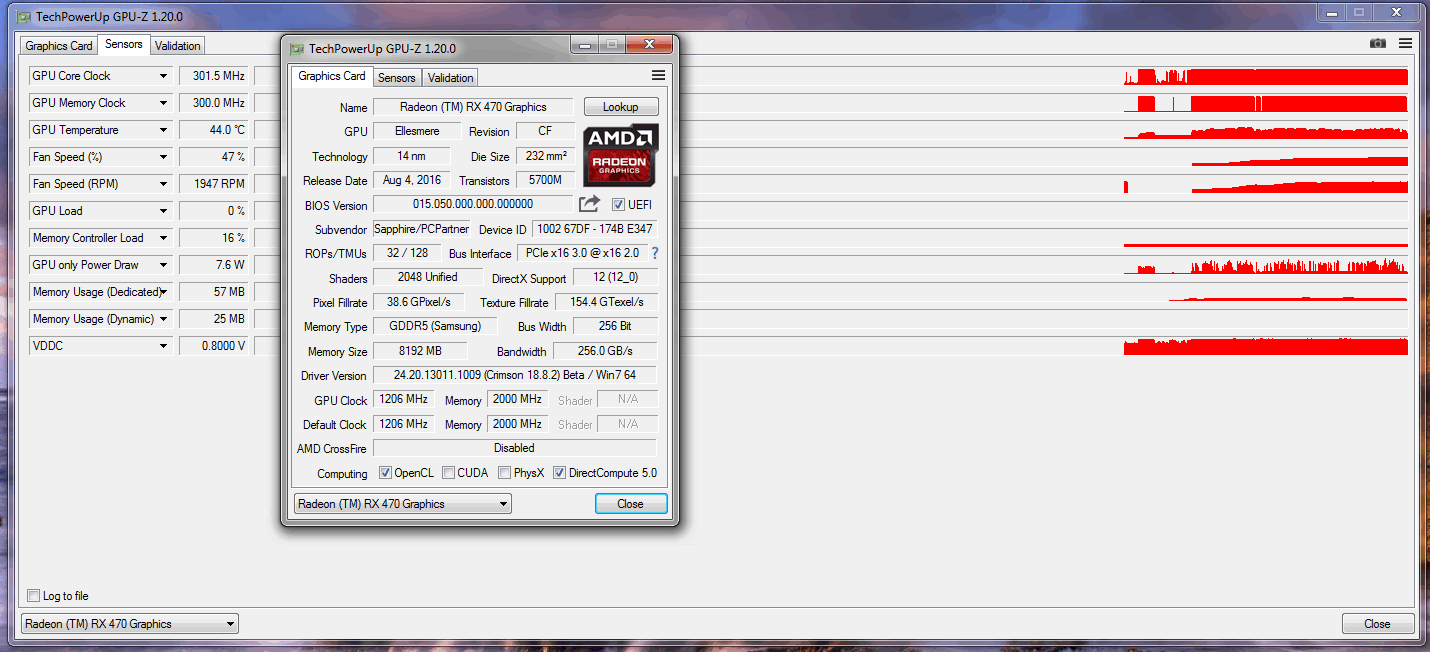The width and height of the screenshot is (1430, 652).
Task: Click the Driver Version field
Action: point(515,375)
